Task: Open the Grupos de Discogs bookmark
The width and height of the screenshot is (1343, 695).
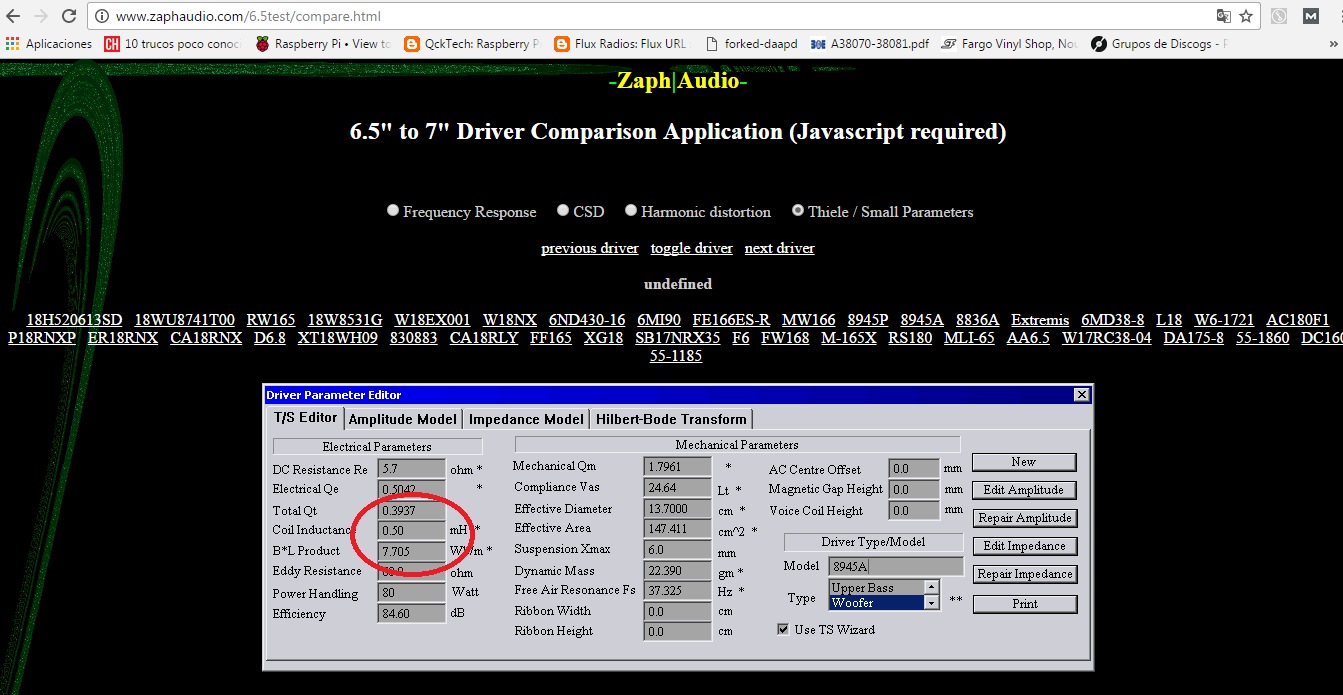Action: (x=1159, y=44)
